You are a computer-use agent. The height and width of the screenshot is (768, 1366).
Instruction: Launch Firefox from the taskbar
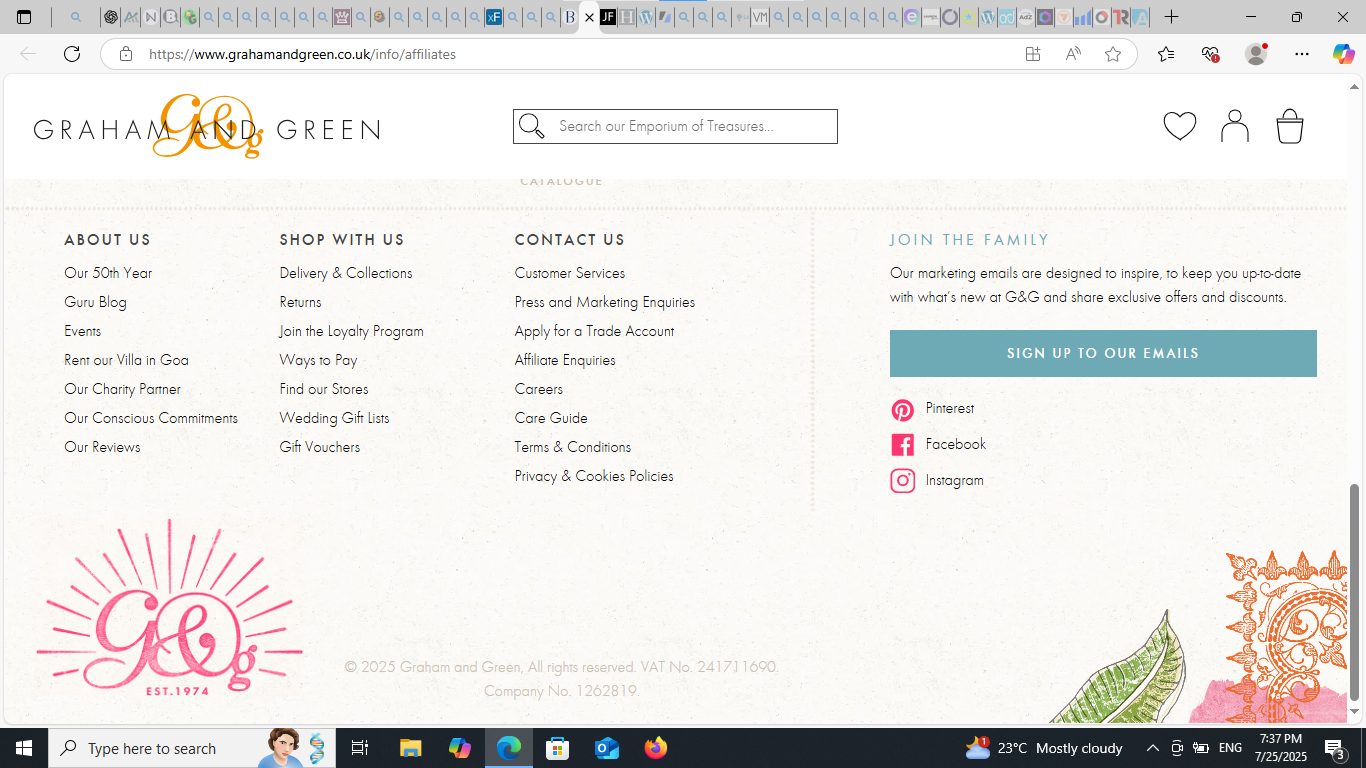point(656,748)
